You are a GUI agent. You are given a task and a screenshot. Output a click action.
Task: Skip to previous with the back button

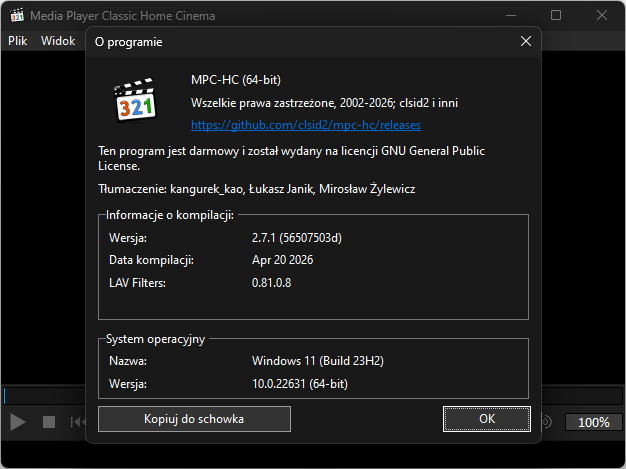pos(78,422)
